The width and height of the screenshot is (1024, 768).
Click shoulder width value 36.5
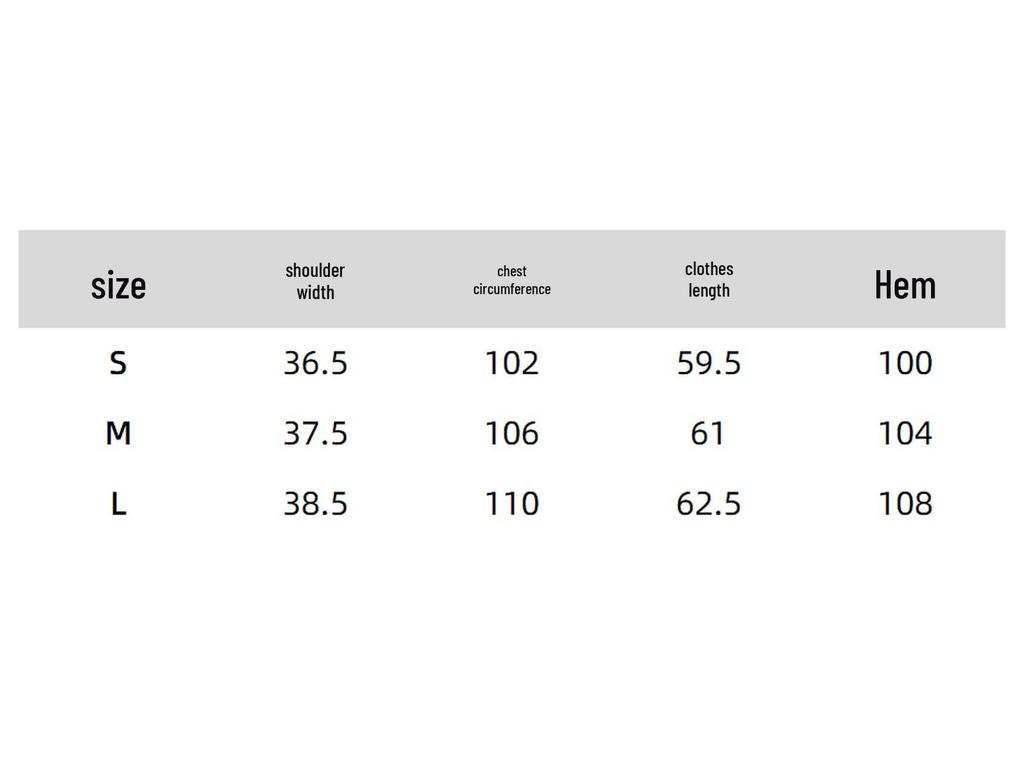(315, 363)
